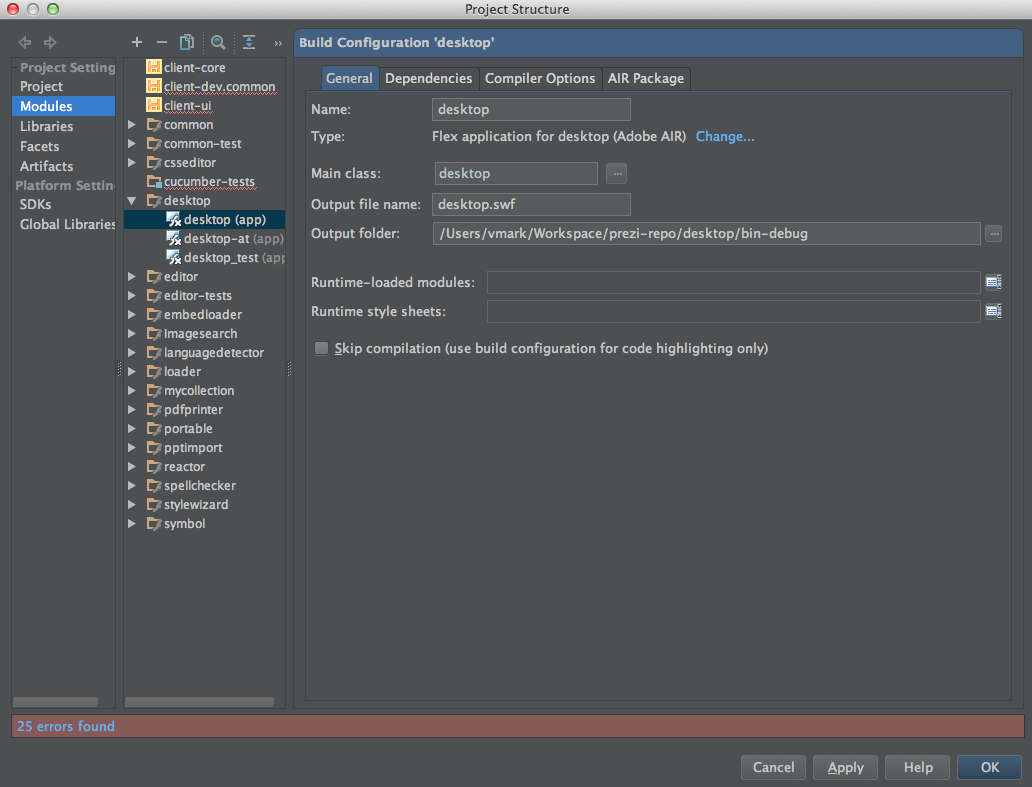Copy the selected build configuration

[x=187, y=42]
